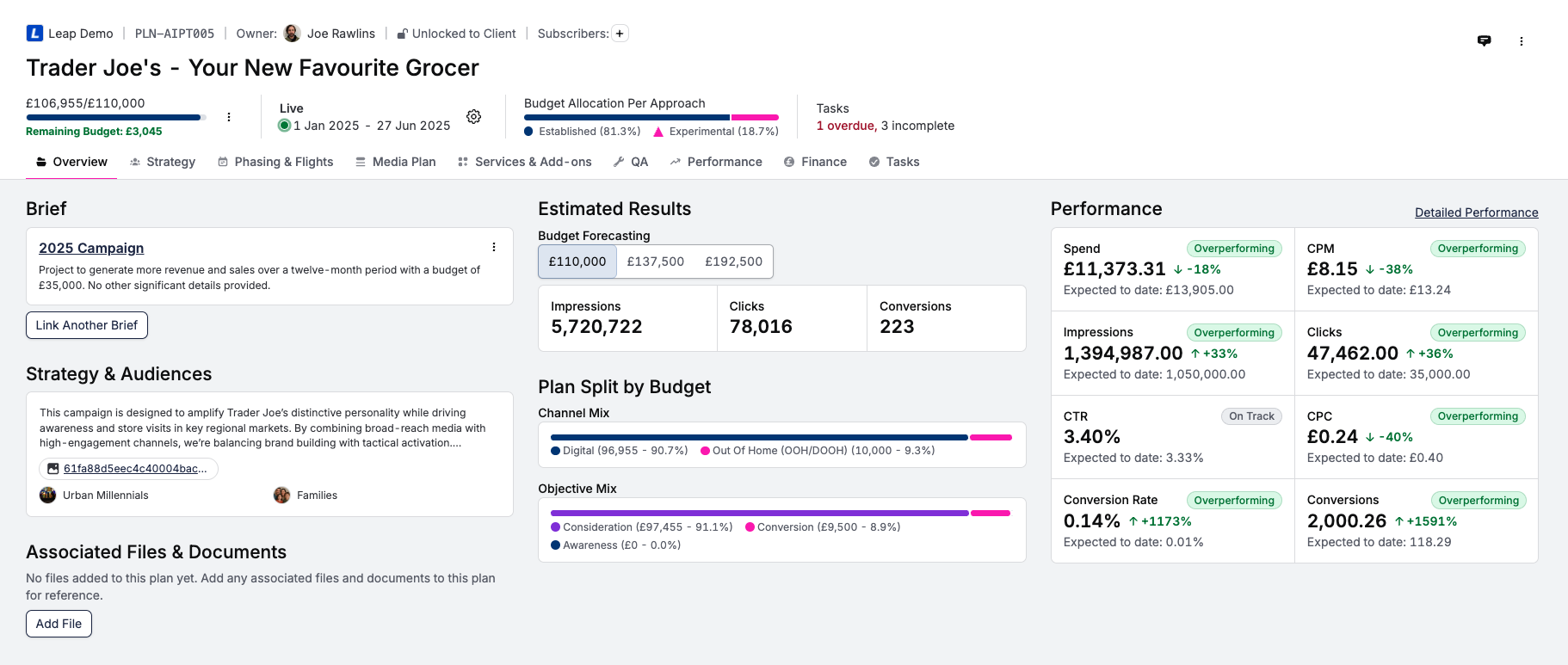Click the lock icon beside Unlocked to Client
The width and height of the screenshot is (1568, 665).
[x=402, y=34]
